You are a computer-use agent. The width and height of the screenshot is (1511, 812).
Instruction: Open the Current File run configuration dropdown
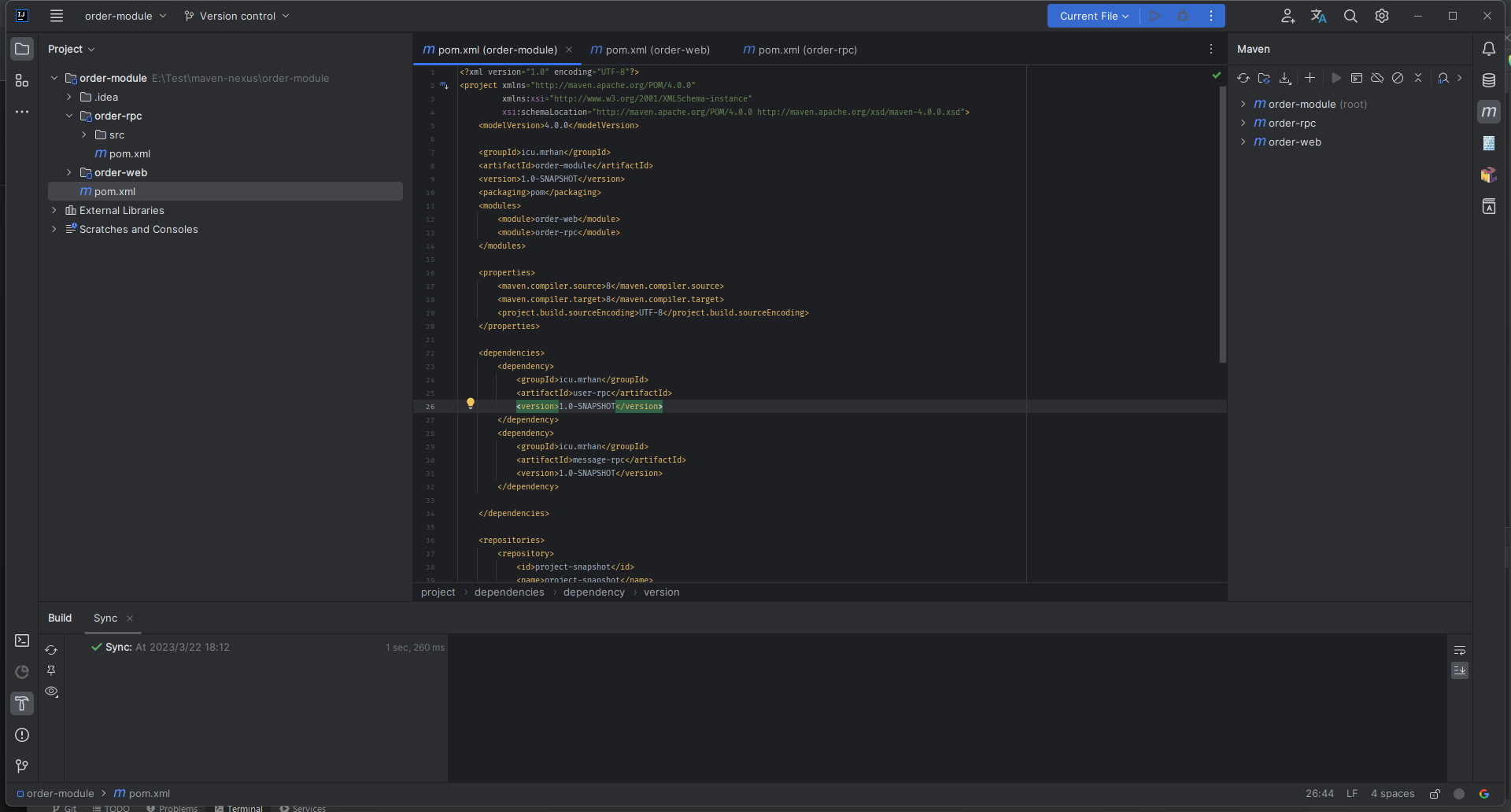click(1094, 16)
